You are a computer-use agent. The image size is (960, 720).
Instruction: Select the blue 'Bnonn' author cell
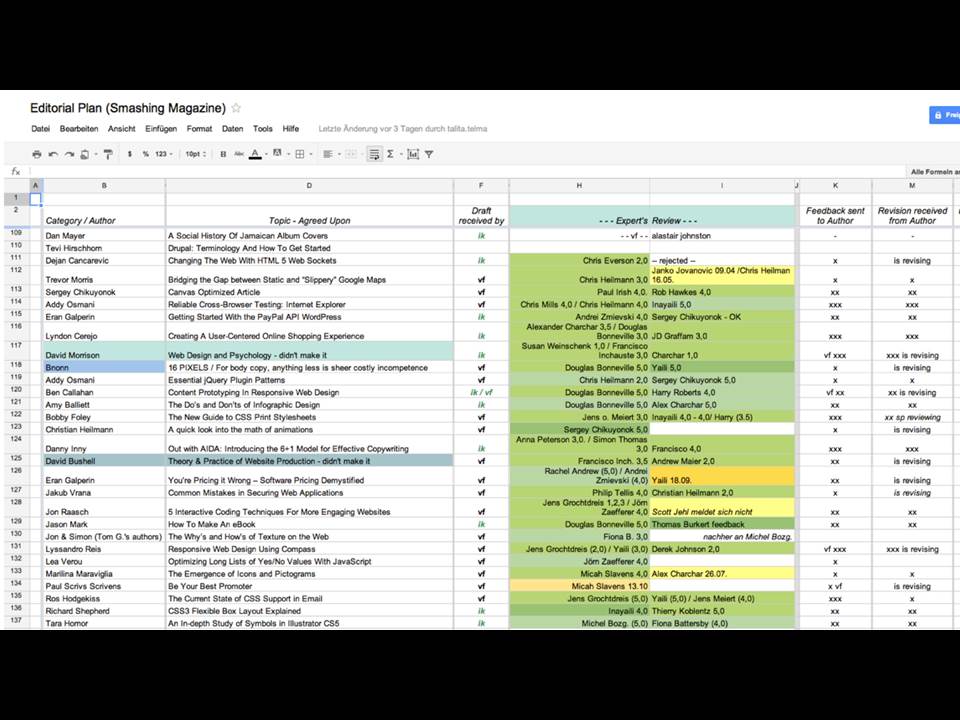pyautogui.click(x=104, y=367)
